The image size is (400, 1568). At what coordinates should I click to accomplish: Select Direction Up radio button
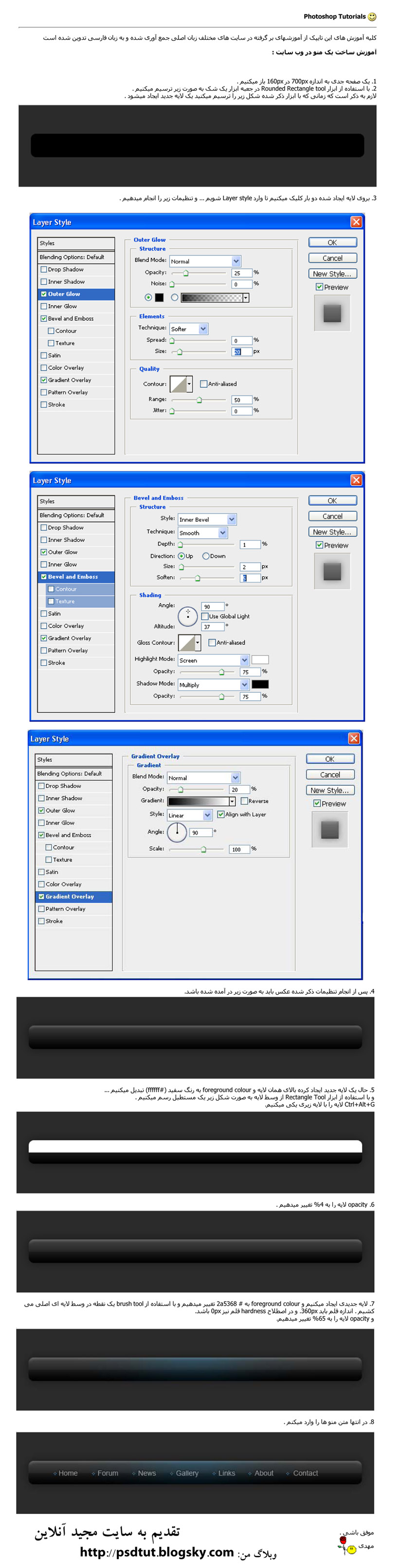point(182,556)
